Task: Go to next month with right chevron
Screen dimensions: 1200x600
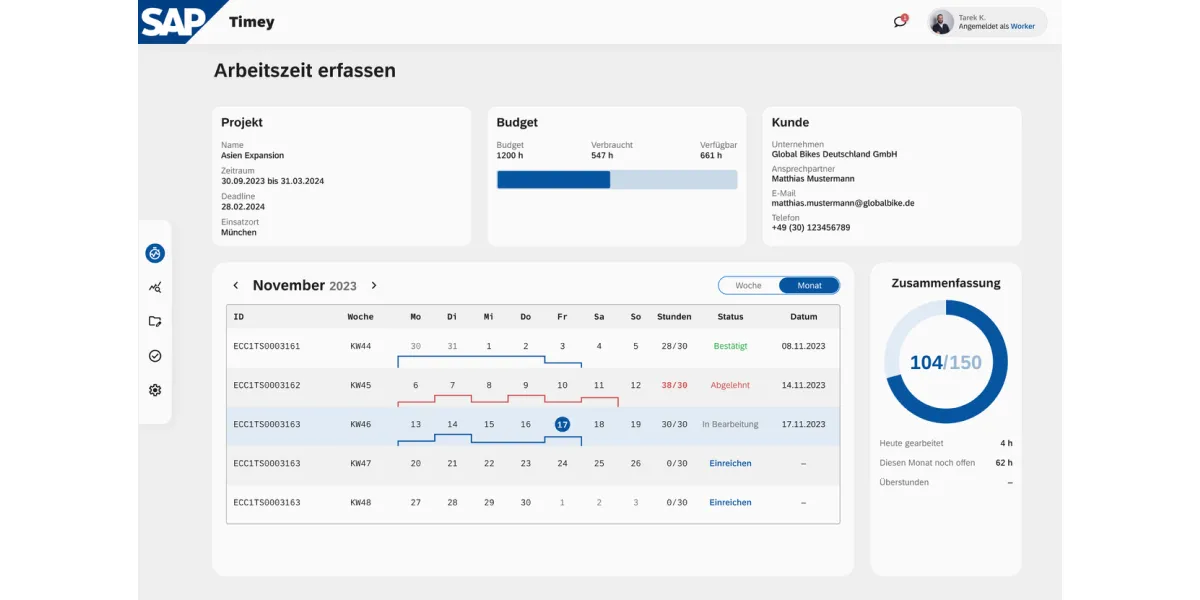Action: (374, 285)
